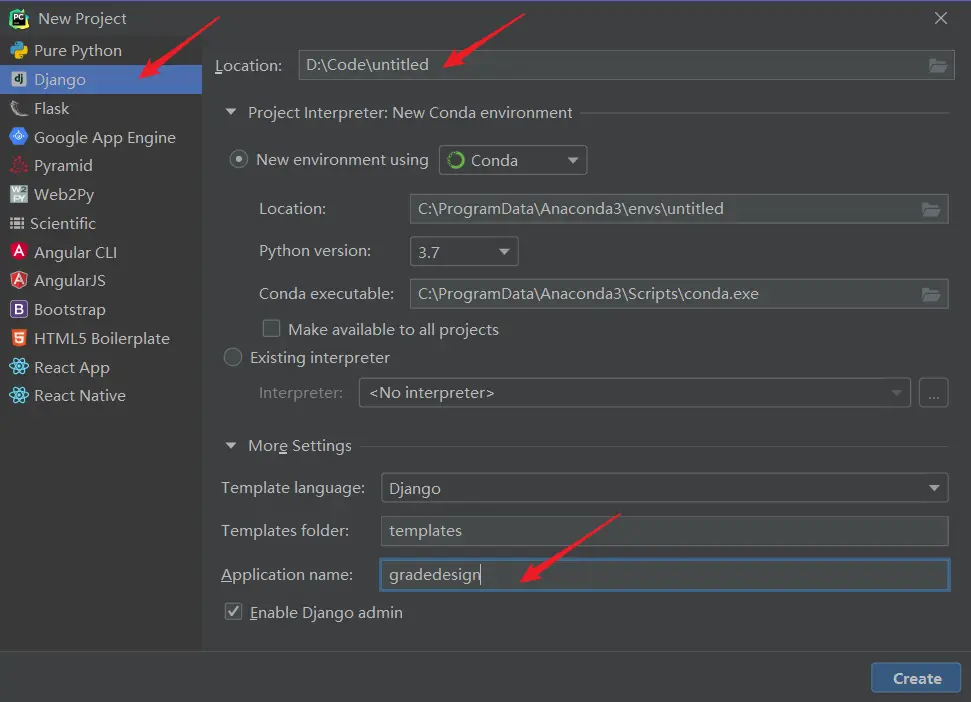Click the Bootstrap B icon

click(x=19, y=309)
